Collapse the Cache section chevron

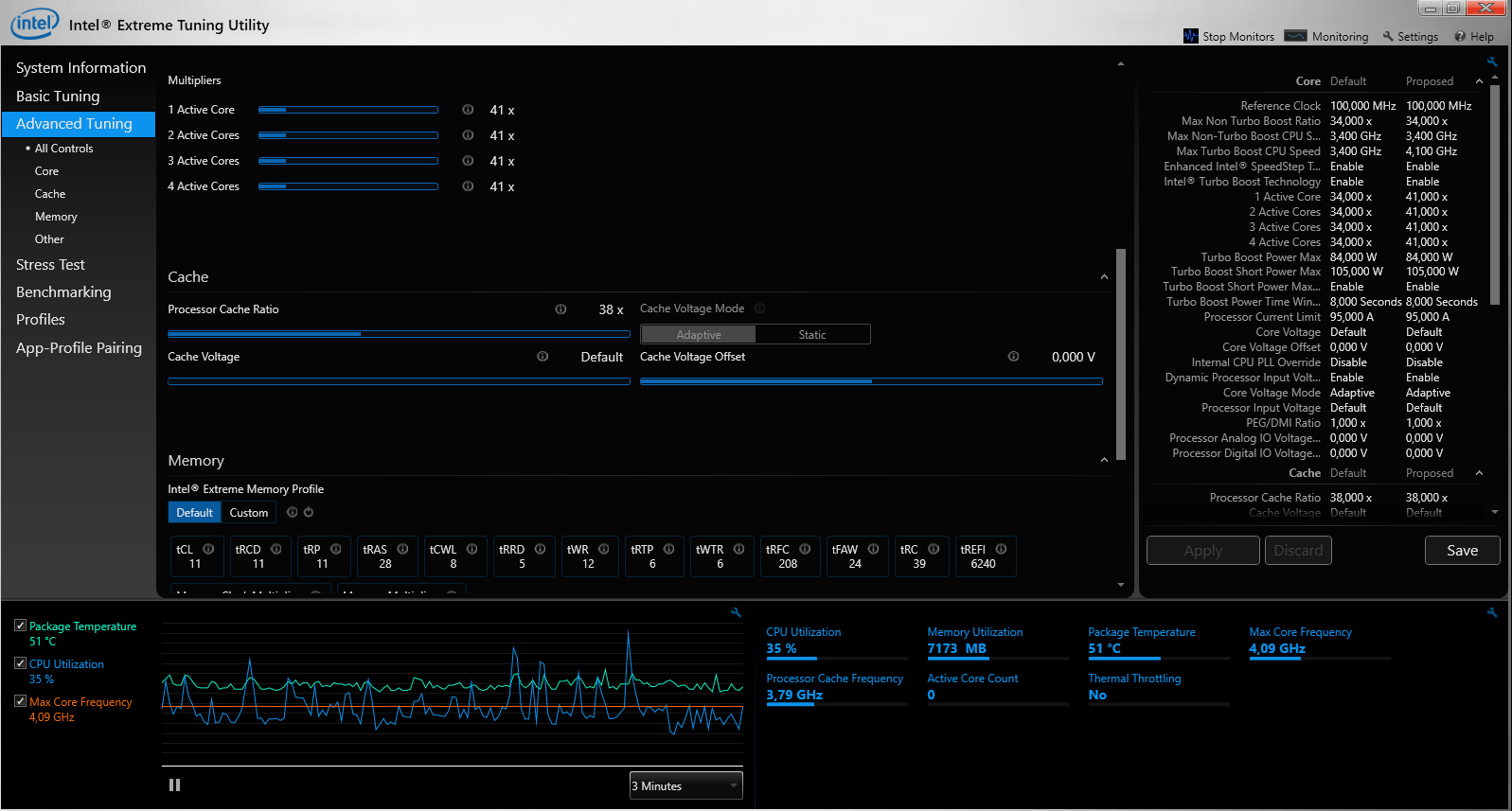click(x=1104, y=277)
